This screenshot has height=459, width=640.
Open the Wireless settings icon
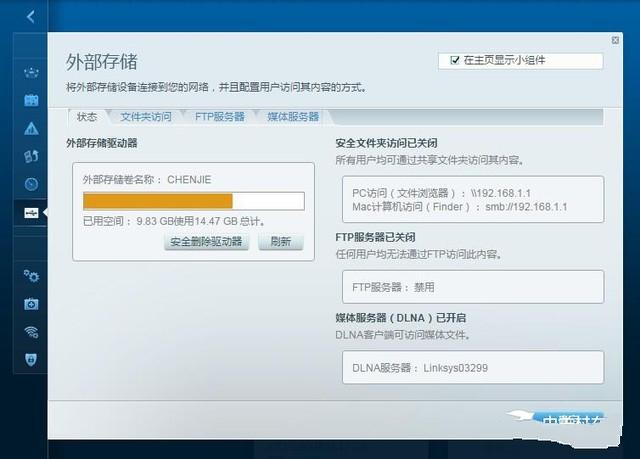click(31, 332)
